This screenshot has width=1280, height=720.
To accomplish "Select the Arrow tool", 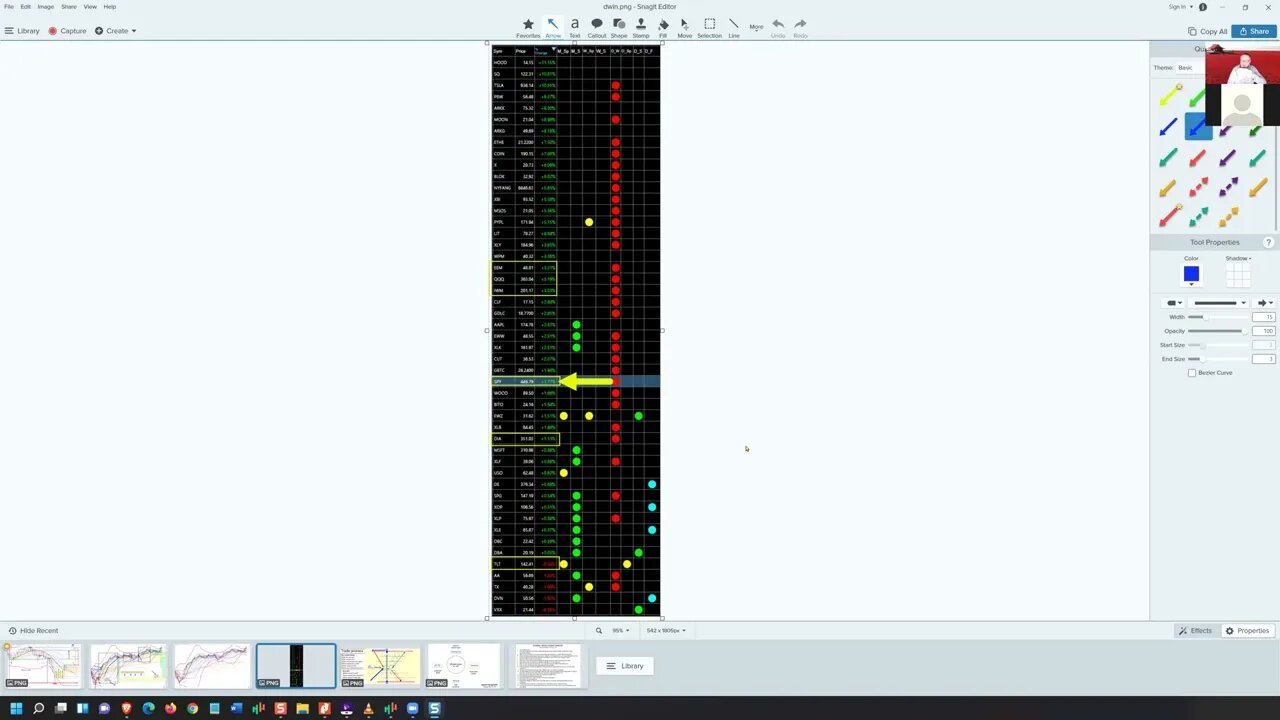I will (x=553, y=28).
